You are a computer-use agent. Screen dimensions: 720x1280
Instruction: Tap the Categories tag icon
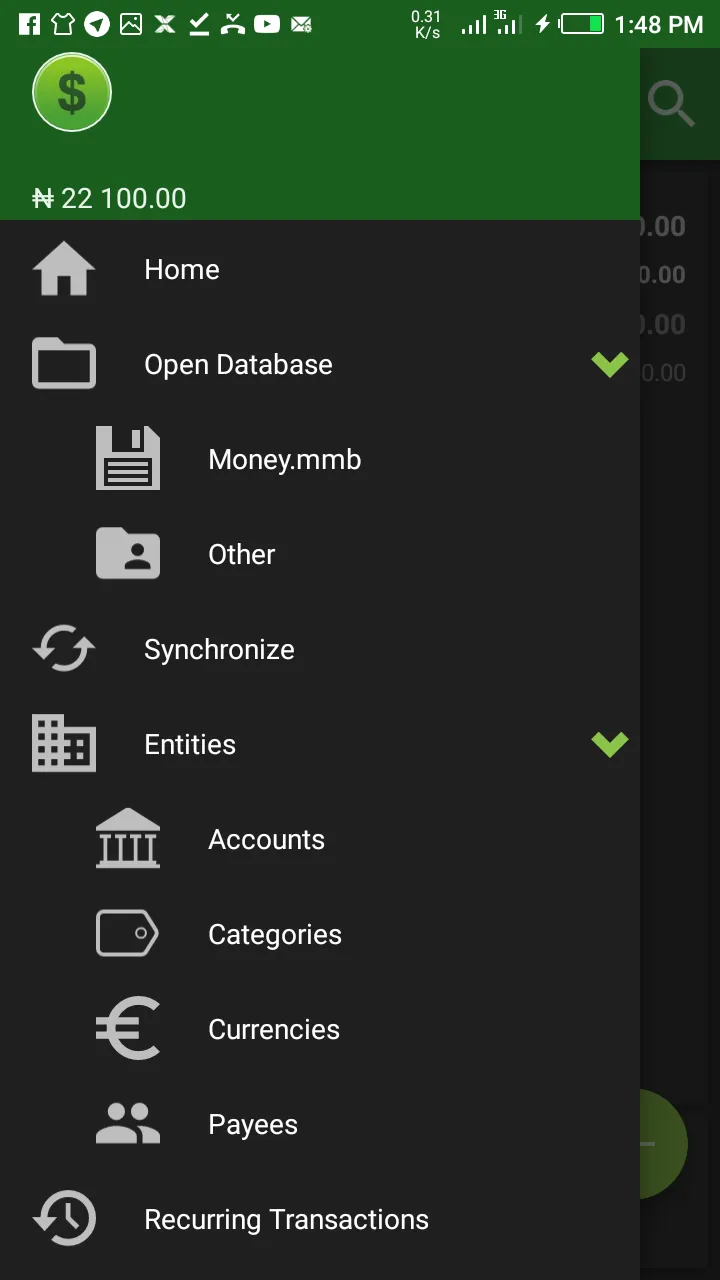[128, 934]
